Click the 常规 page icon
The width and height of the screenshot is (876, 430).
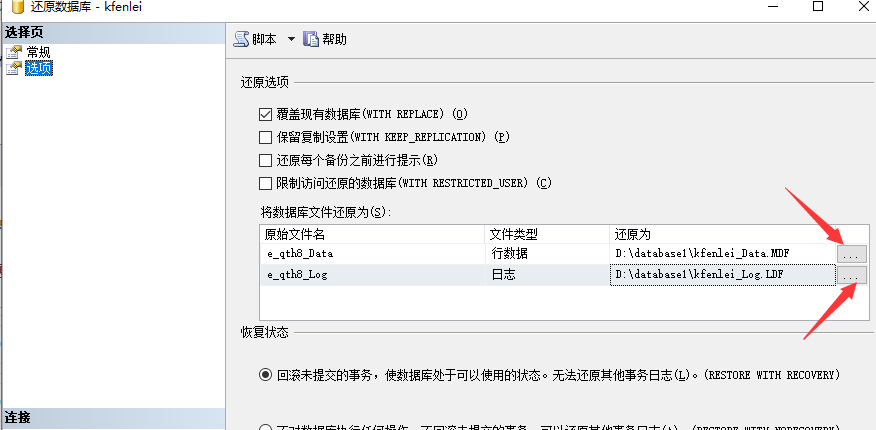click(14, 52)
